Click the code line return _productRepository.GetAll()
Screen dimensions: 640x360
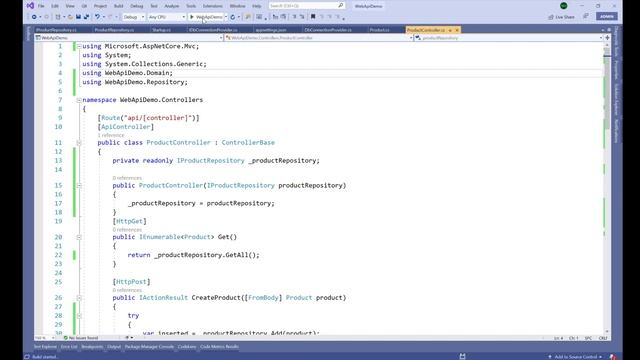coord(193,255)
